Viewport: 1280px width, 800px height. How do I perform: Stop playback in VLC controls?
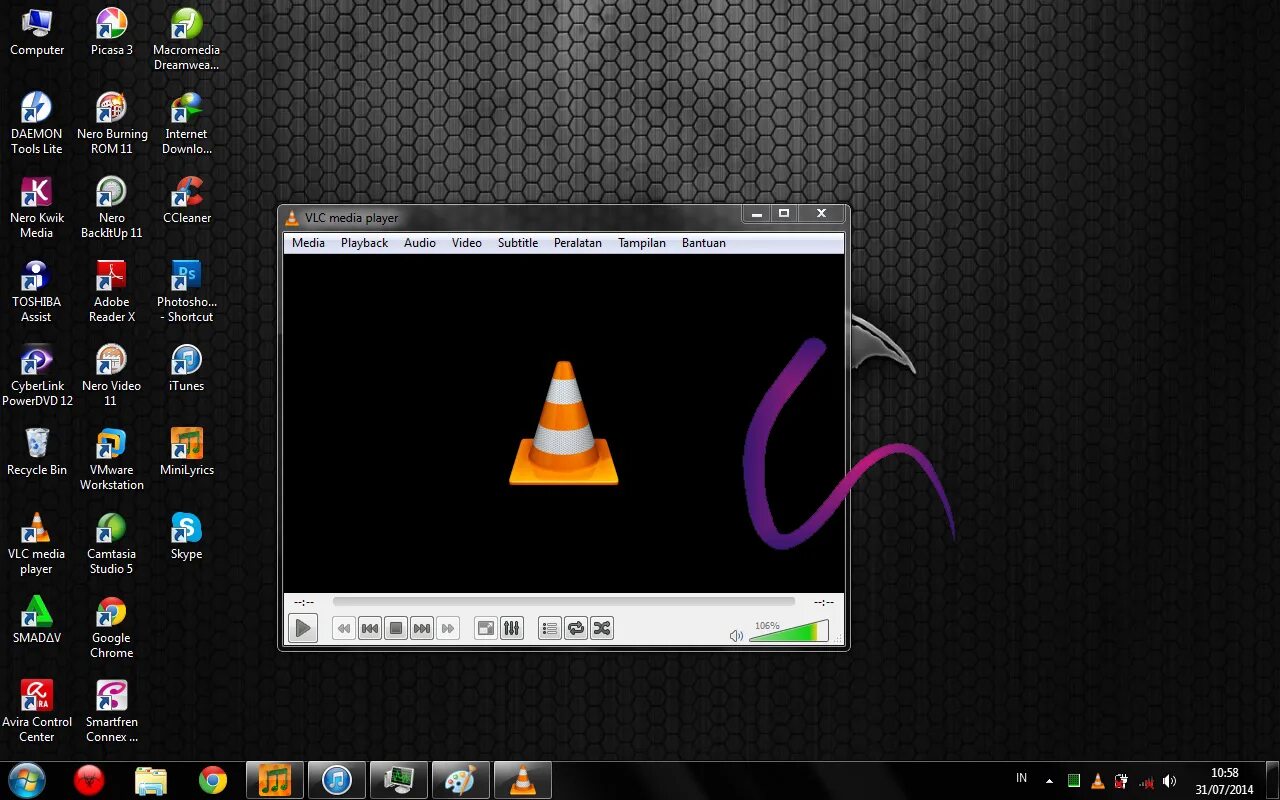(x=396, y=628)
